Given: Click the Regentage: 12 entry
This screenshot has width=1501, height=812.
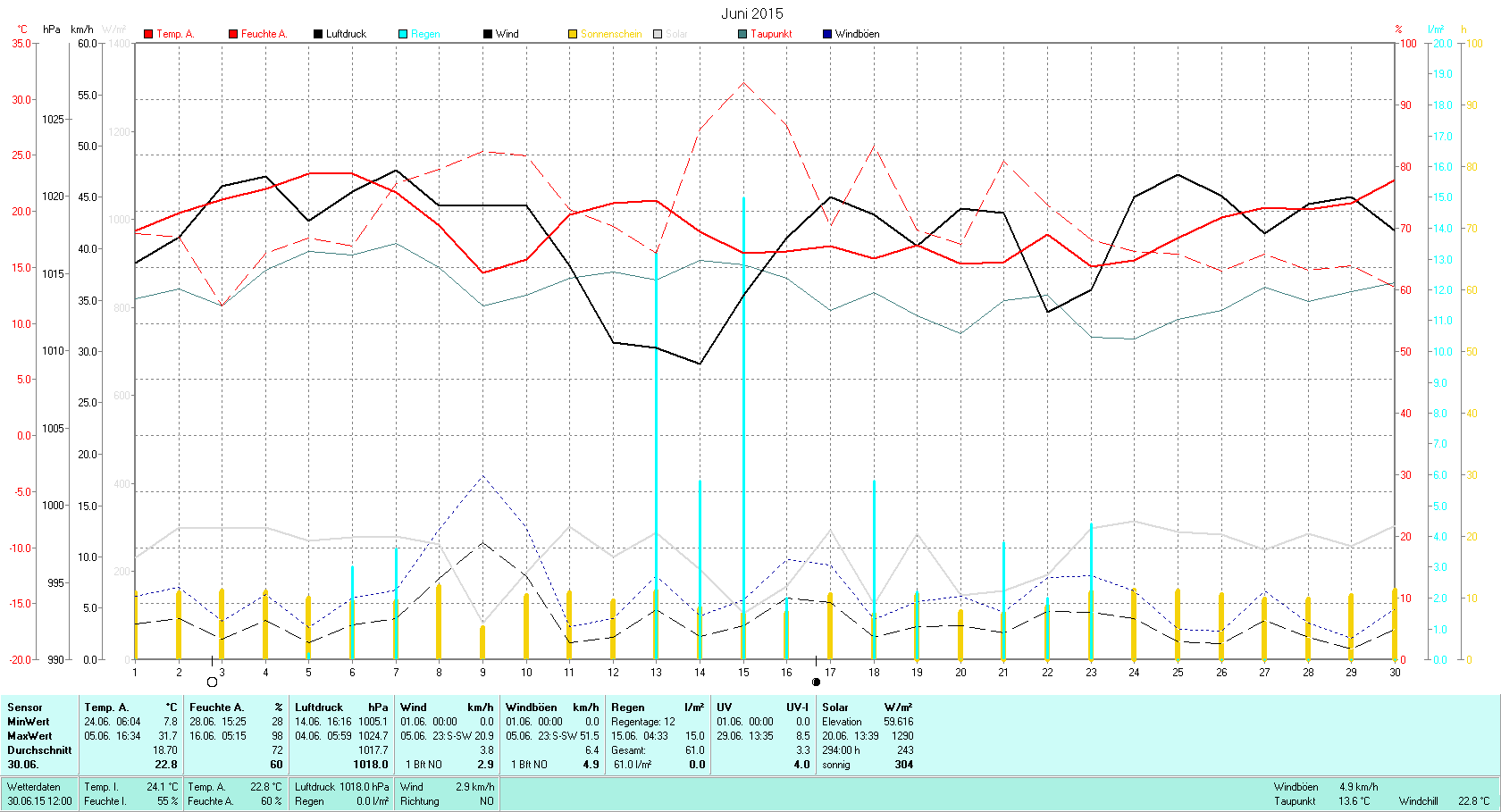Looking at the screenshot, I should pyautogui.click(x=643, y=722).
